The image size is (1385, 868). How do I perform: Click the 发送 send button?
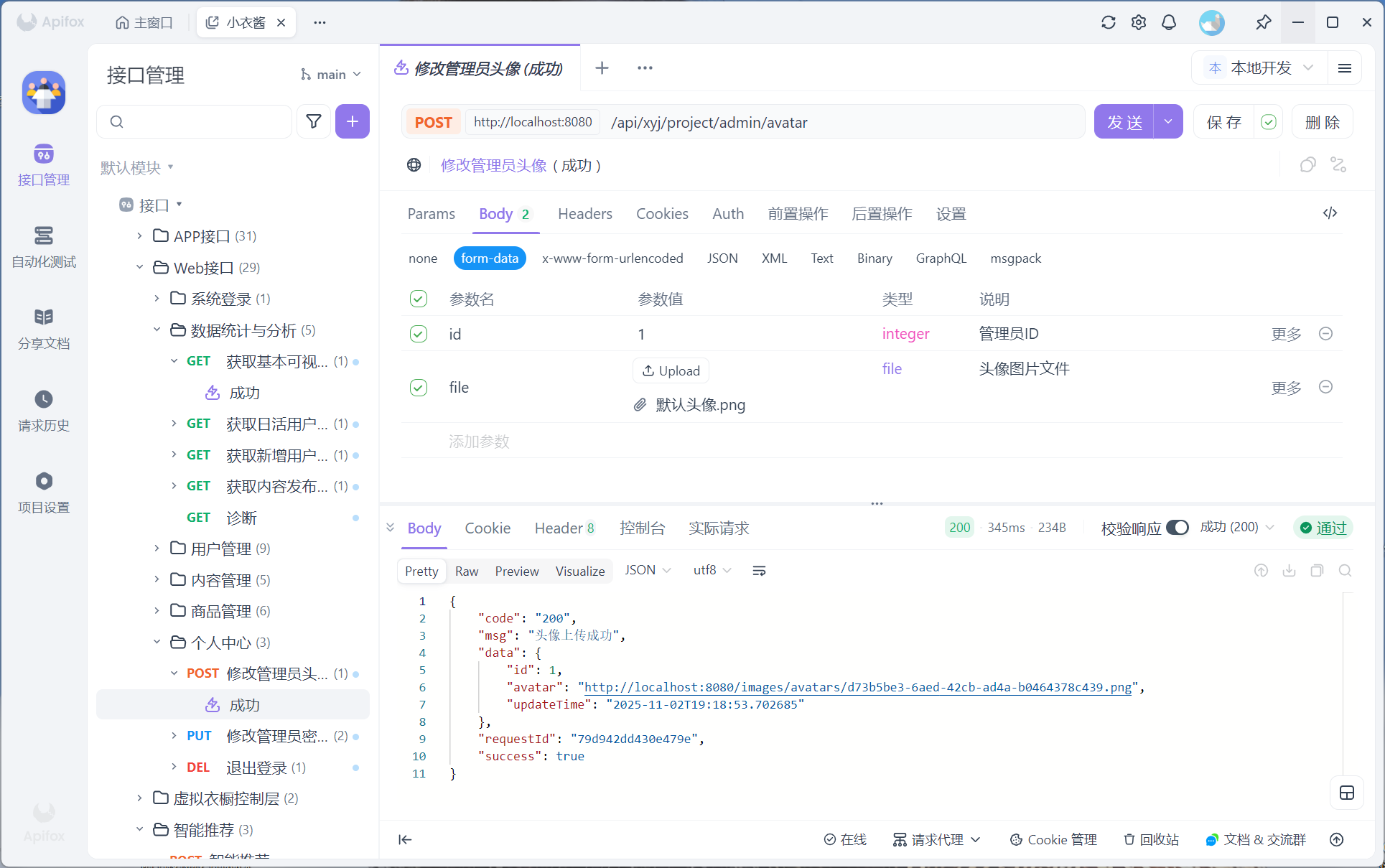(x=1124, y=122)
